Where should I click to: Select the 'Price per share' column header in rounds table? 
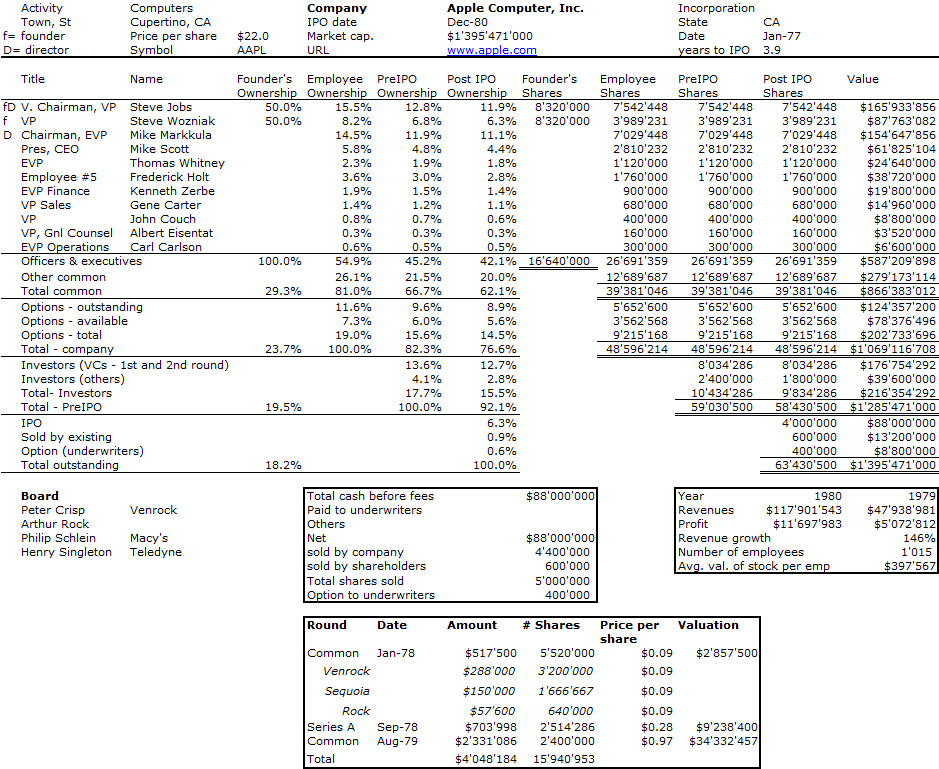[629, 632]
